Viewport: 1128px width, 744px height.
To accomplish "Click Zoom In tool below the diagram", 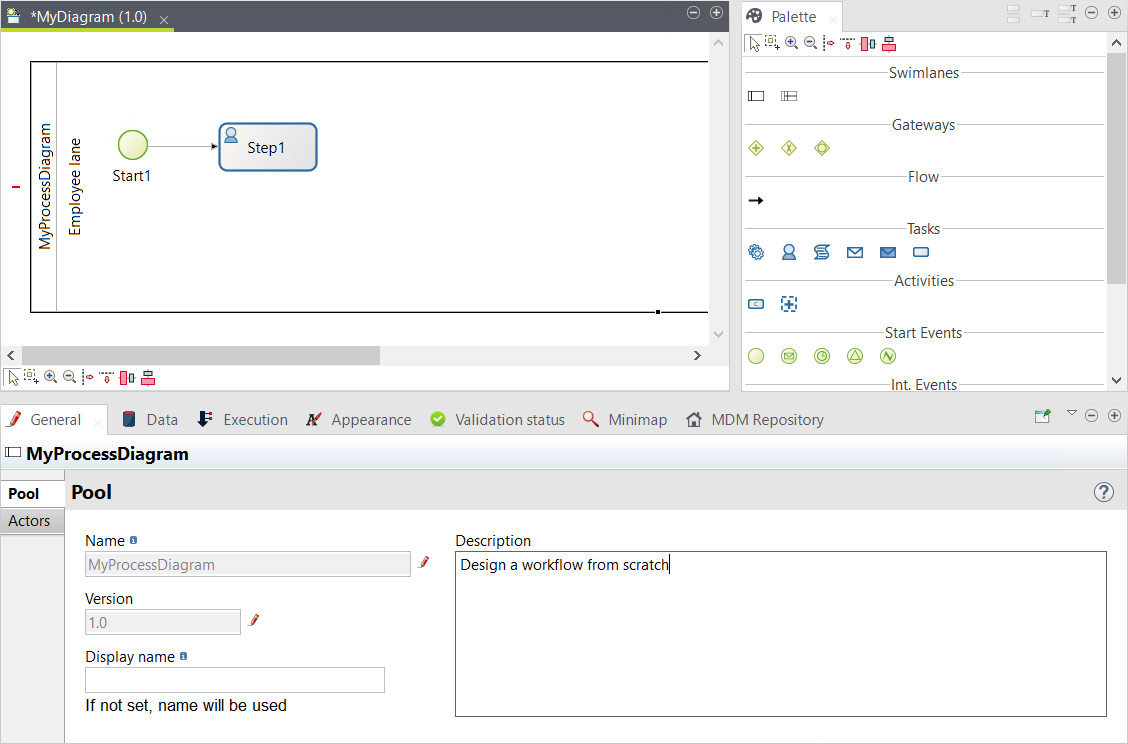I will 50,376.
